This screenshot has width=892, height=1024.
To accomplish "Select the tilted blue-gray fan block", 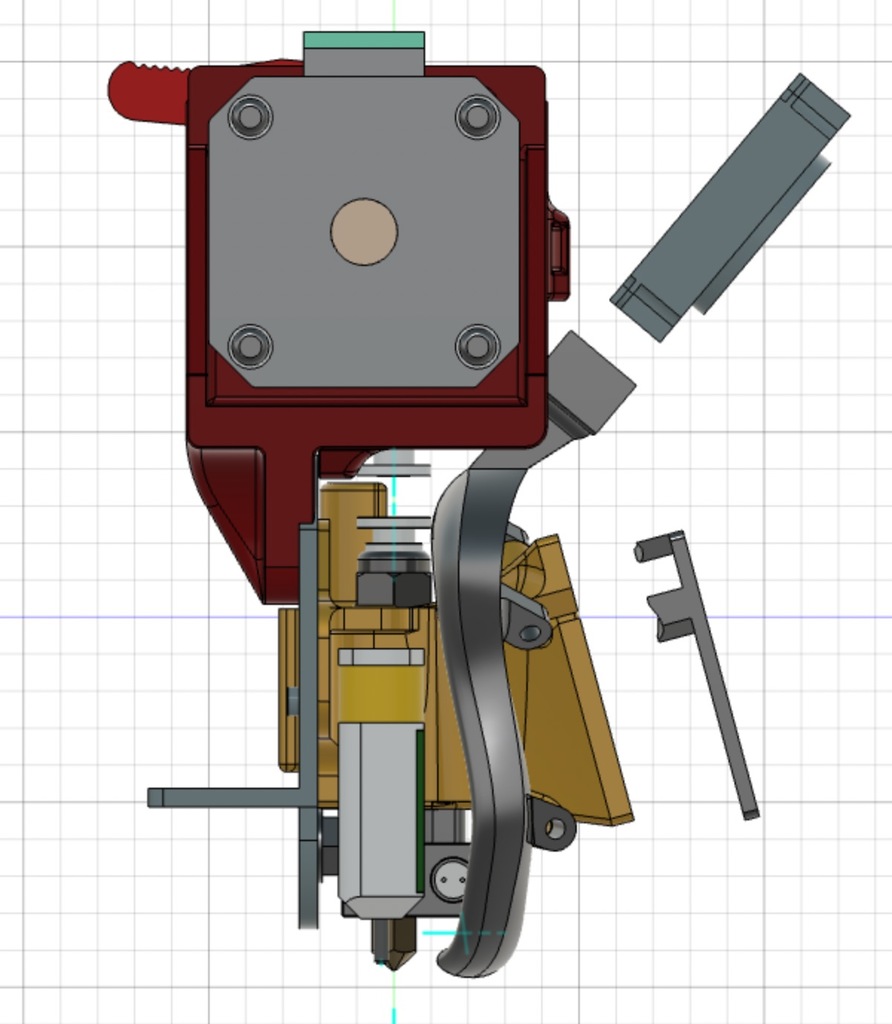I will [730, 208].
